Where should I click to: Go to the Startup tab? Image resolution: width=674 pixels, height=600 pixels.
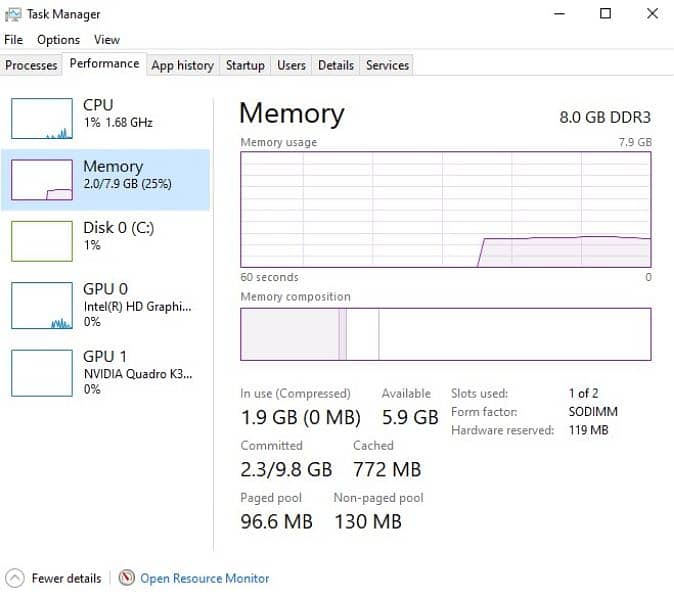(x=245, y=65)
